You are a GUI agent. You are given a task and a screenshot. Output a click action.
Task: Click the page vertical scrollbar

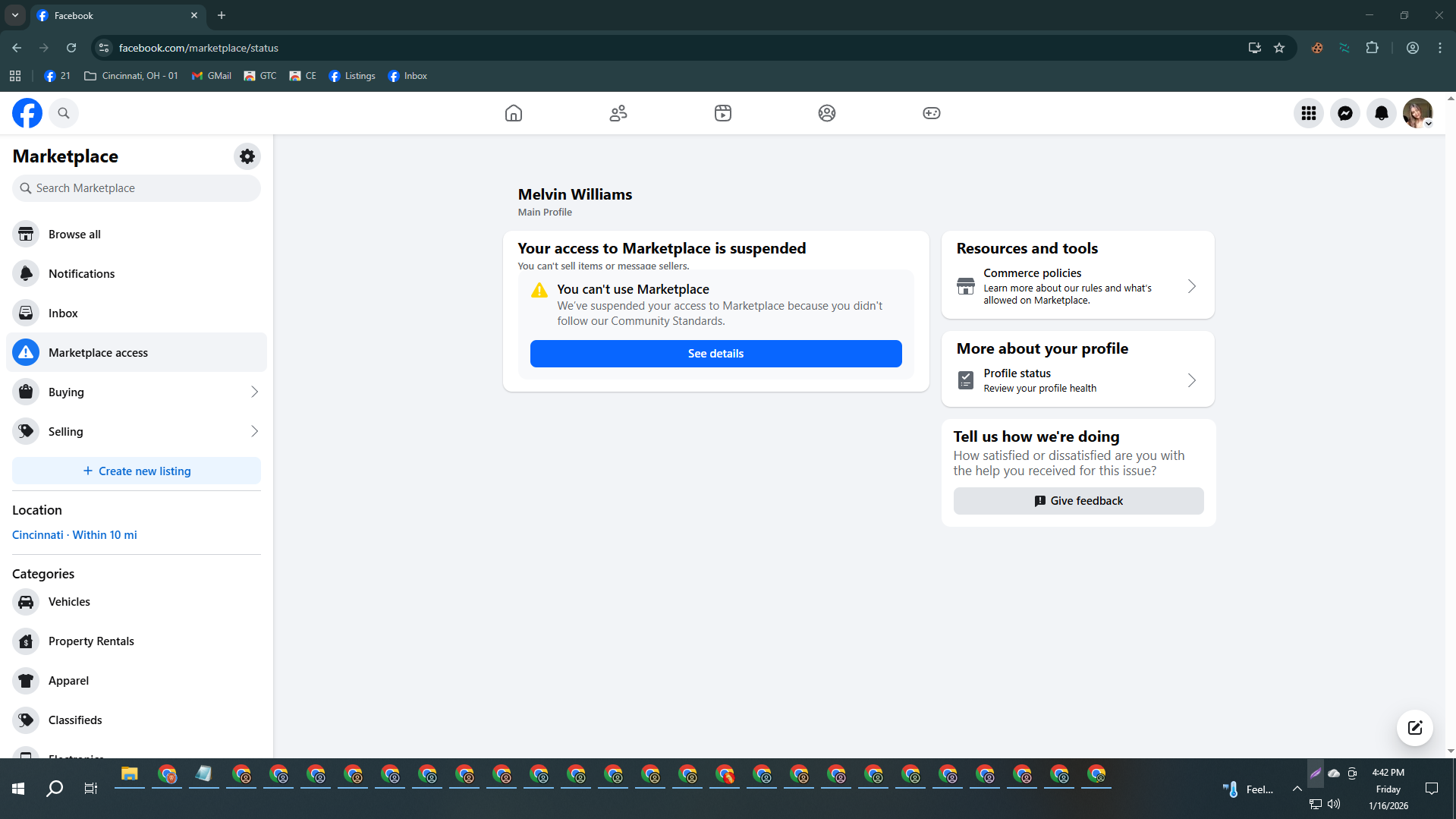1451,425
